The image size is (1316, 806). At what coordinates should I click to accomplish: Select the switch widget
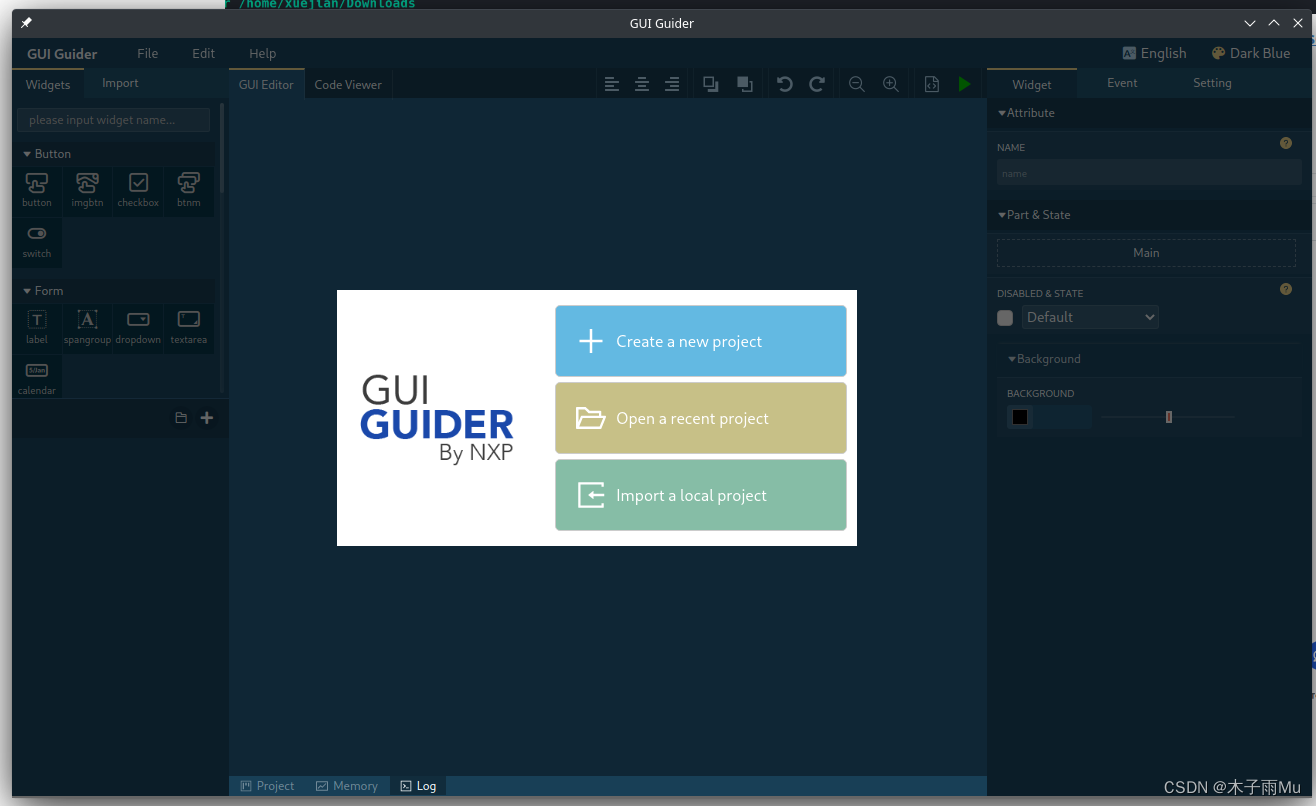[37, 242]
